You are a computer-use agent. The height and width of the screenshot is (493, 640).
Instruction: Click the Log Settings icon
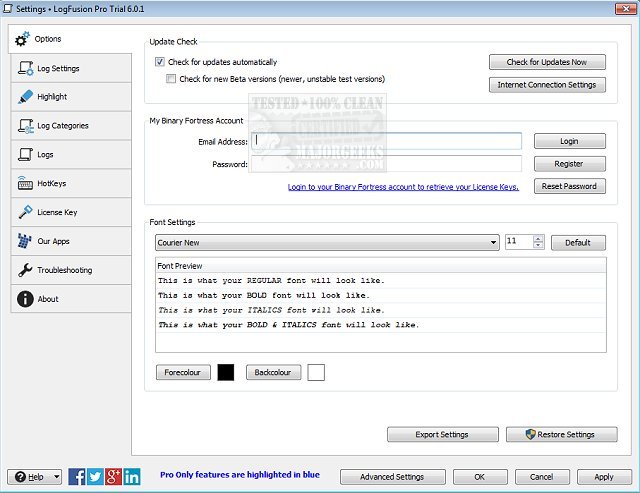point(25,68)
